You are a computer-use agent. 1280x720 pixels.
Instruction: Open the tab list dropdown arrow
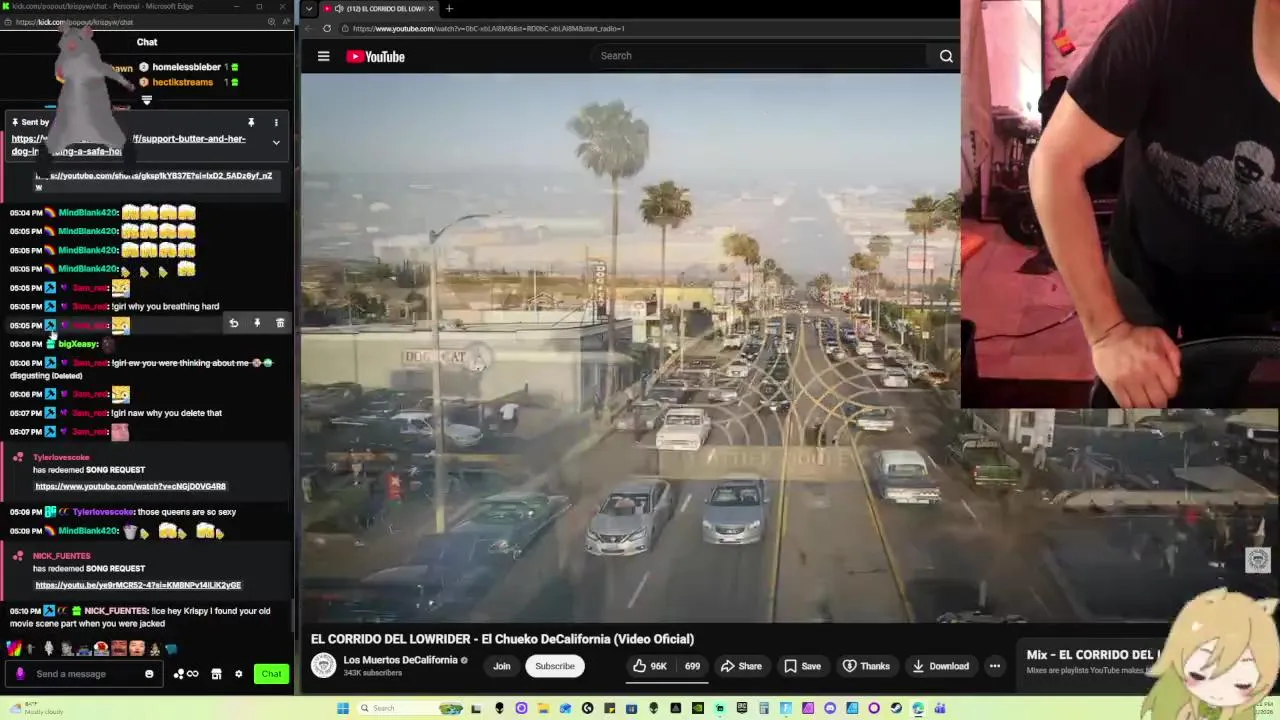click(309, 9)
